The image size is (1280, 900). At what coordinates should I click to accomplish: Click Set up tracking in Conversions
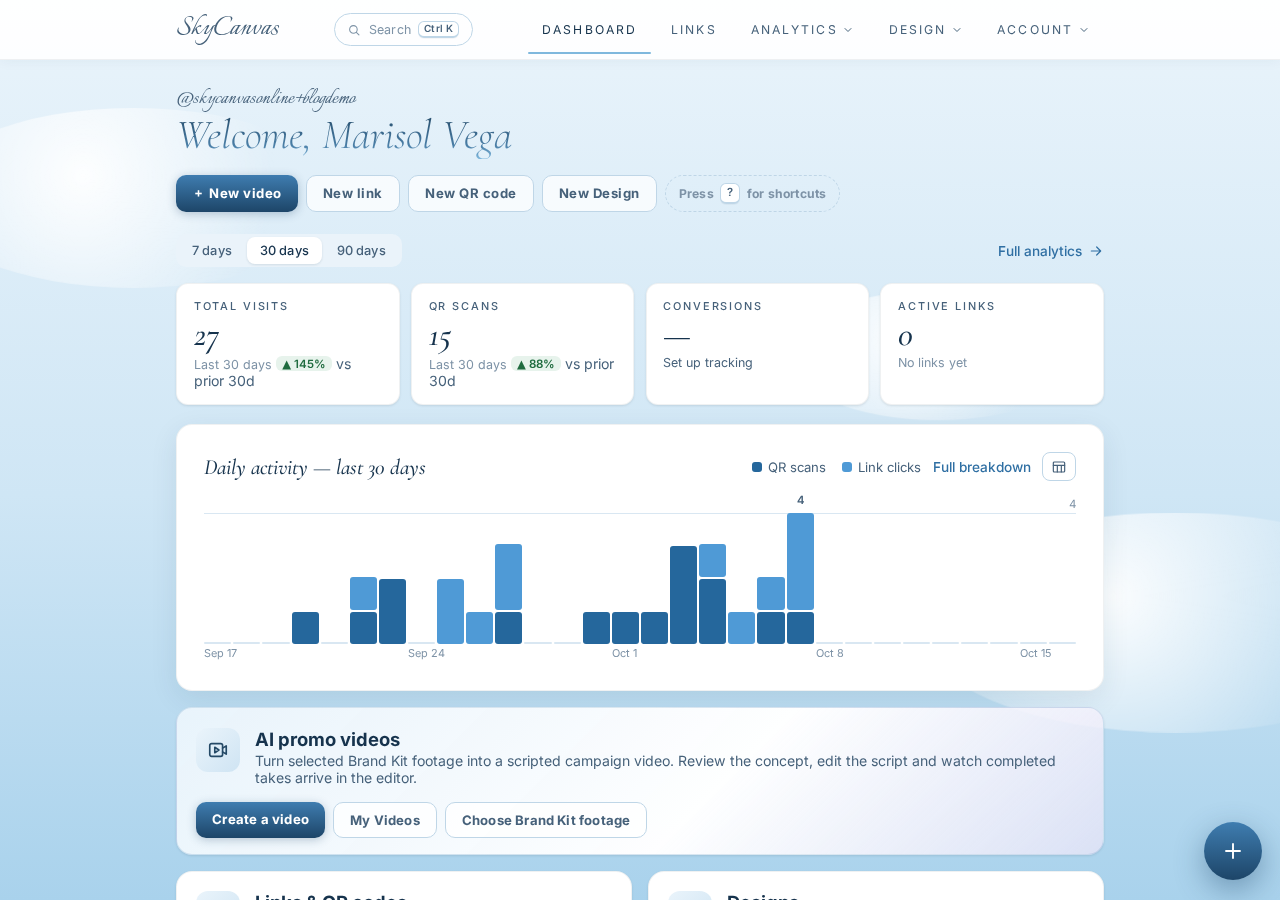[x=708, y=362]
